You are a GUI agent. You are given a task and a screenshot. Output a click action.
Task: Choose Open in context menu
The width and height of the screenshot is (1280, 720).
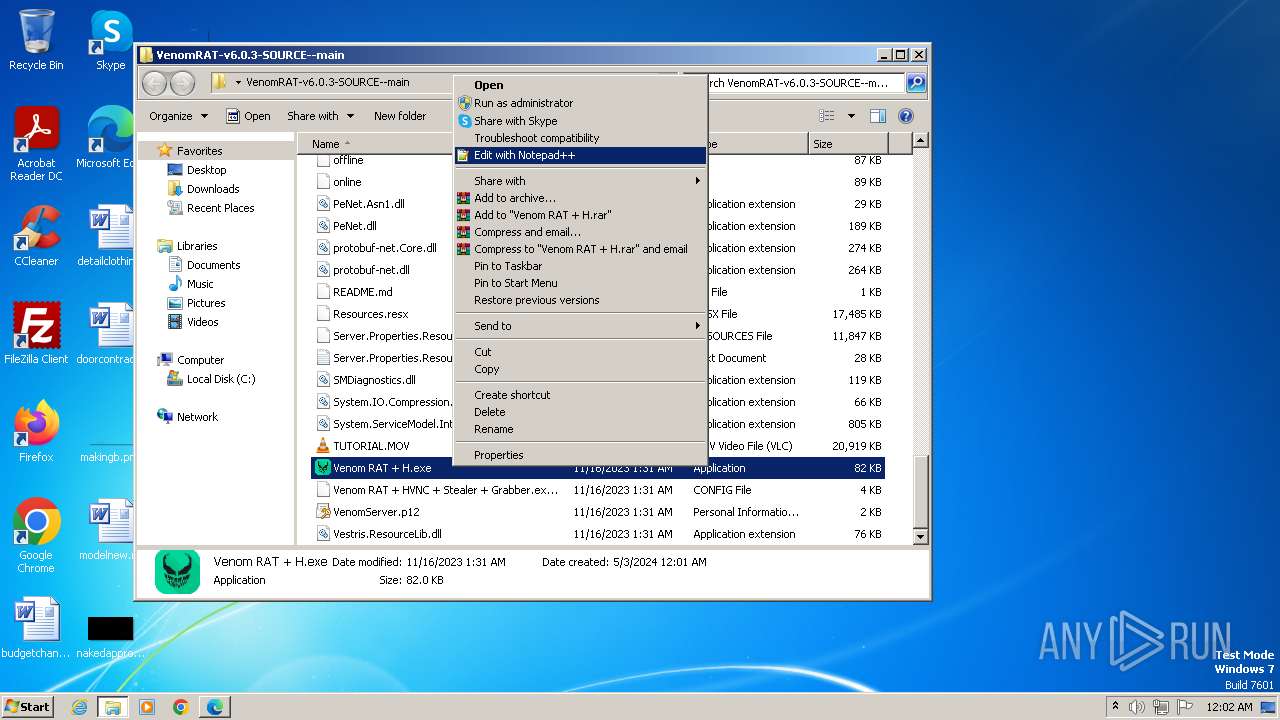click(x=580, y=85)
